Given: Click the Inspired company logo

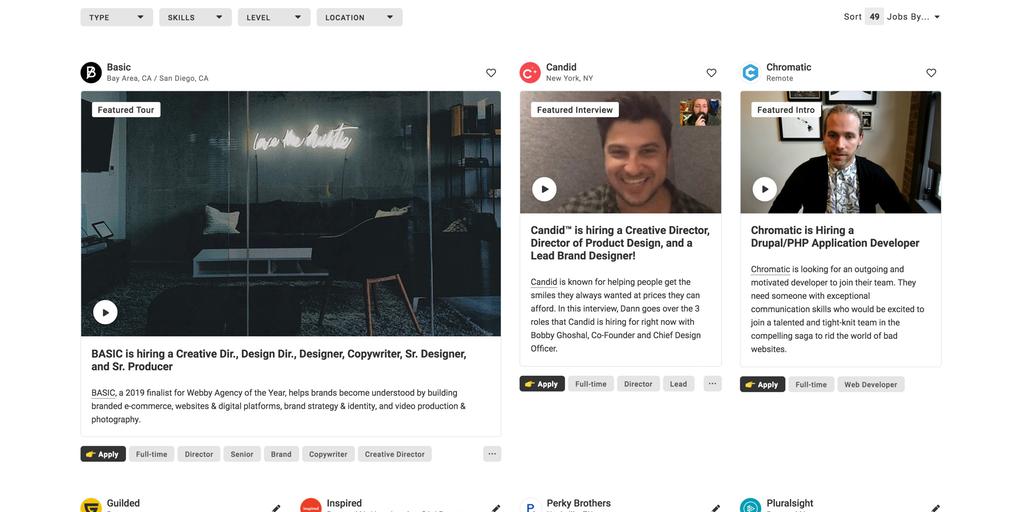Looking at the screenshot, I should pyautogui.click(x=311, y=506).
